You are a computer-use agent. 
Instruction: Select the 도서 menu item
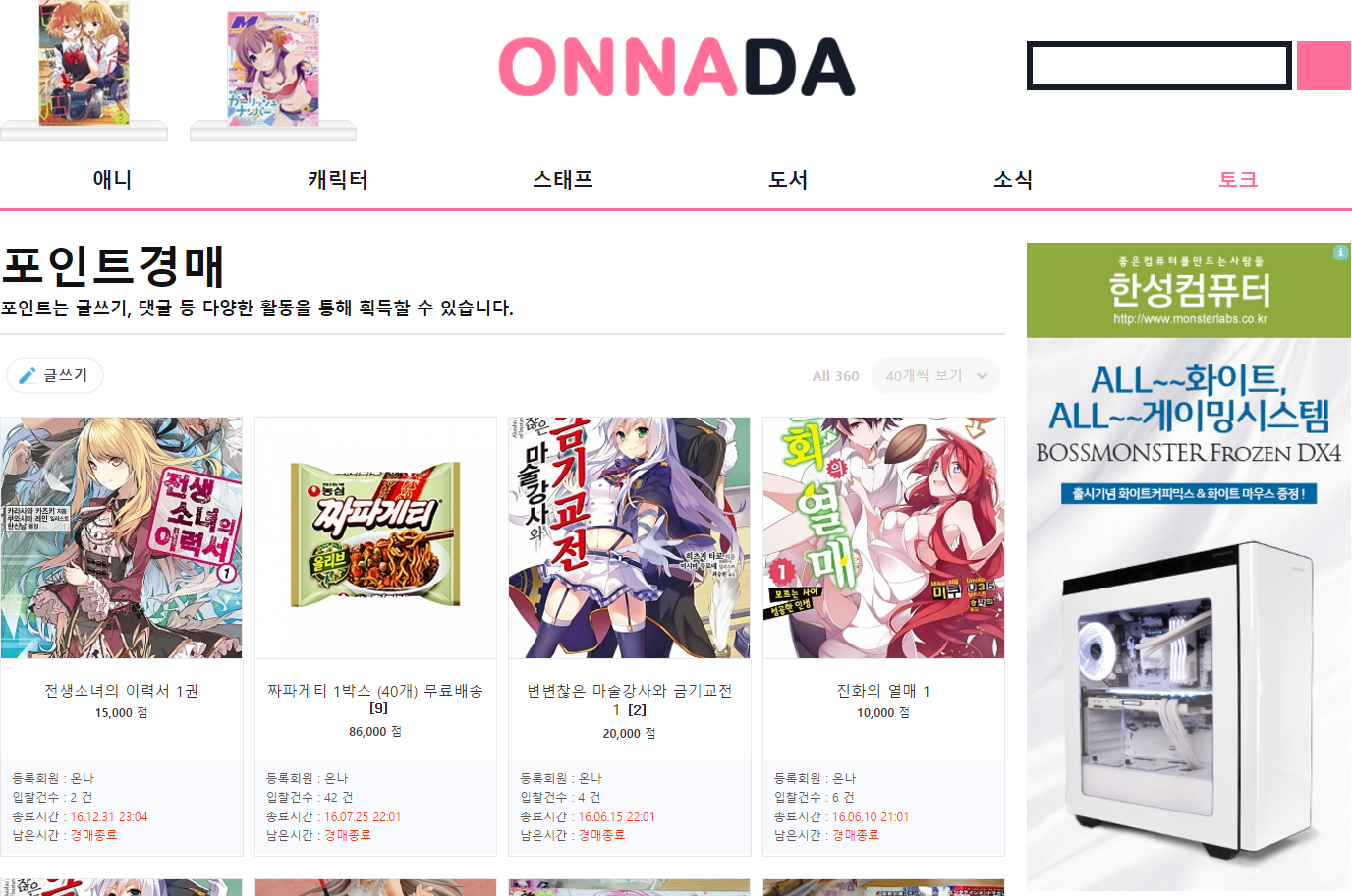pyautogui.click(x=788, y=179)
